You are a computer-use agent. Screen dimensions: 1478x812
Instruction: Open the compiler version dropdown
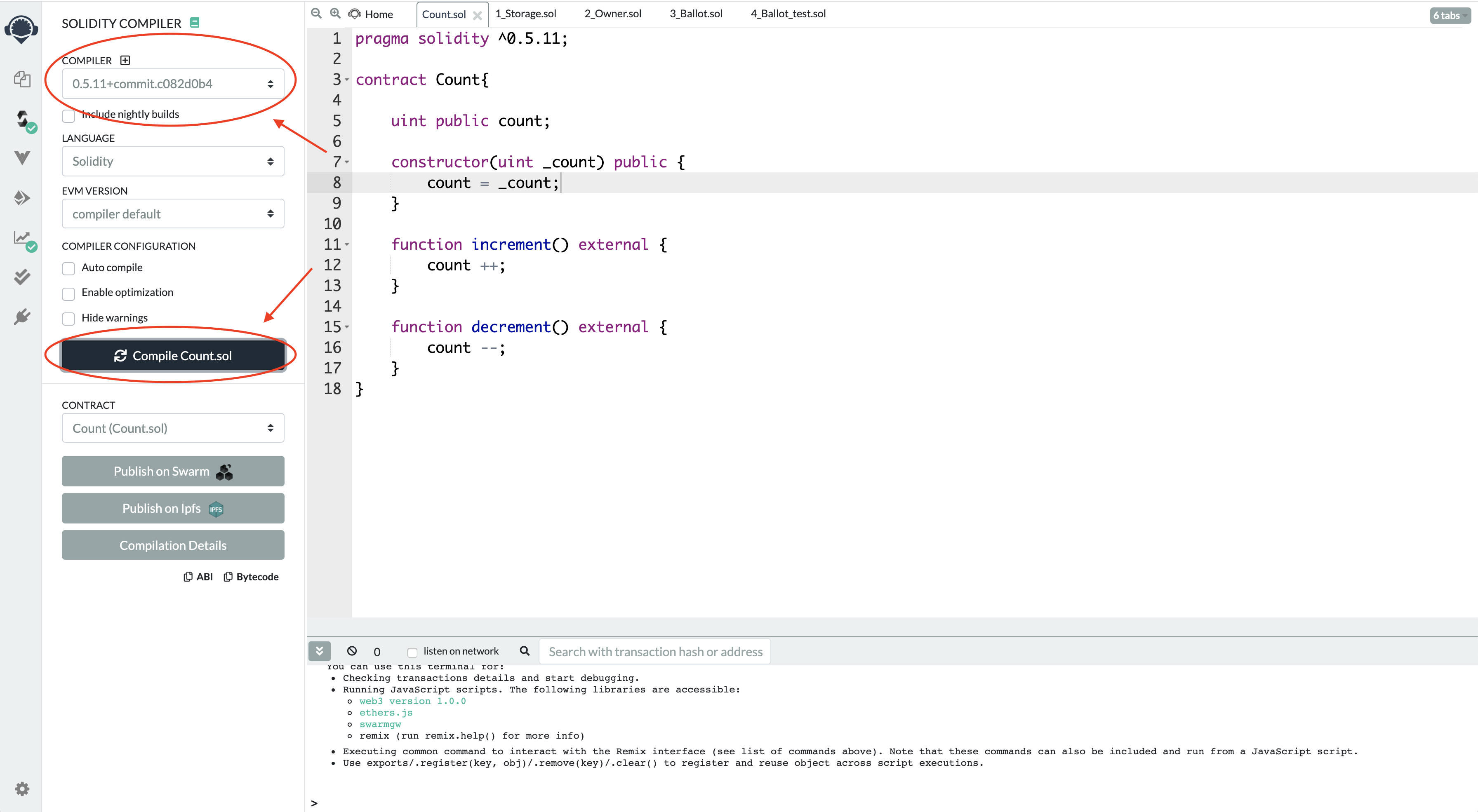click(x=173, y=84)
